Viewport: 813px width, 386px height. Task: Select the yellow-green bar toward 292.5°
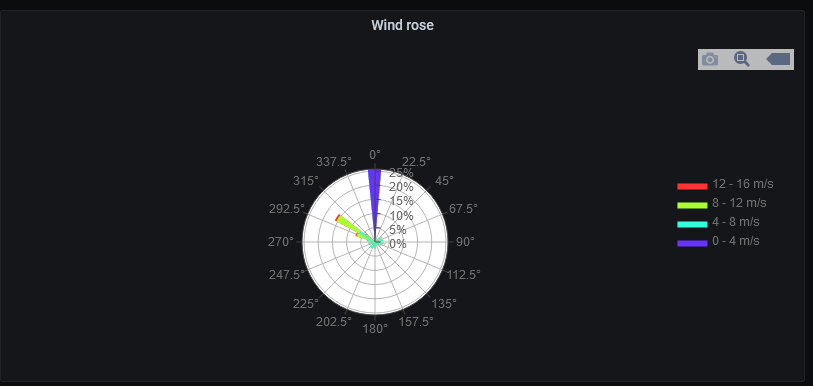pyautogui.click(x=354, y=229)
